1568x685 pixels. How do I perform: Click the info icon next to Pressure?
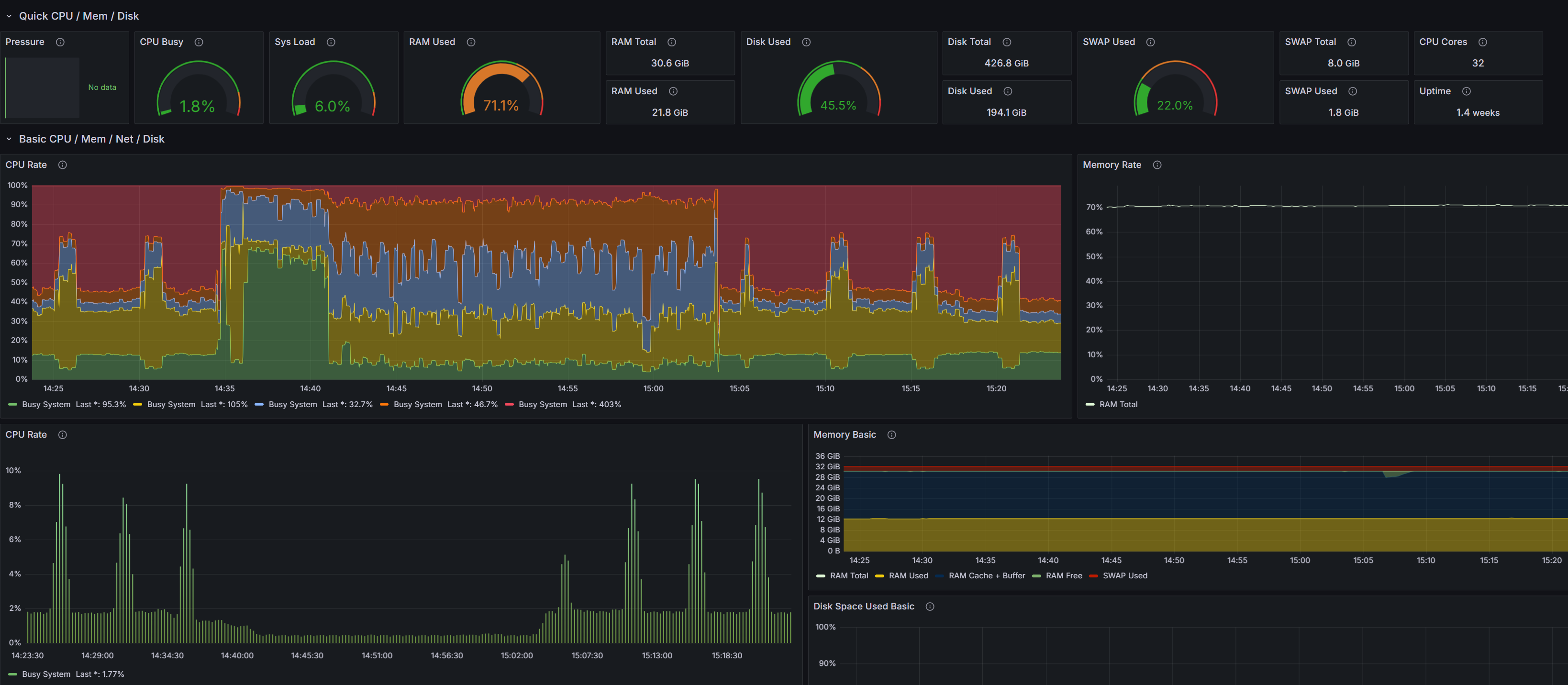tap(60, 42)
